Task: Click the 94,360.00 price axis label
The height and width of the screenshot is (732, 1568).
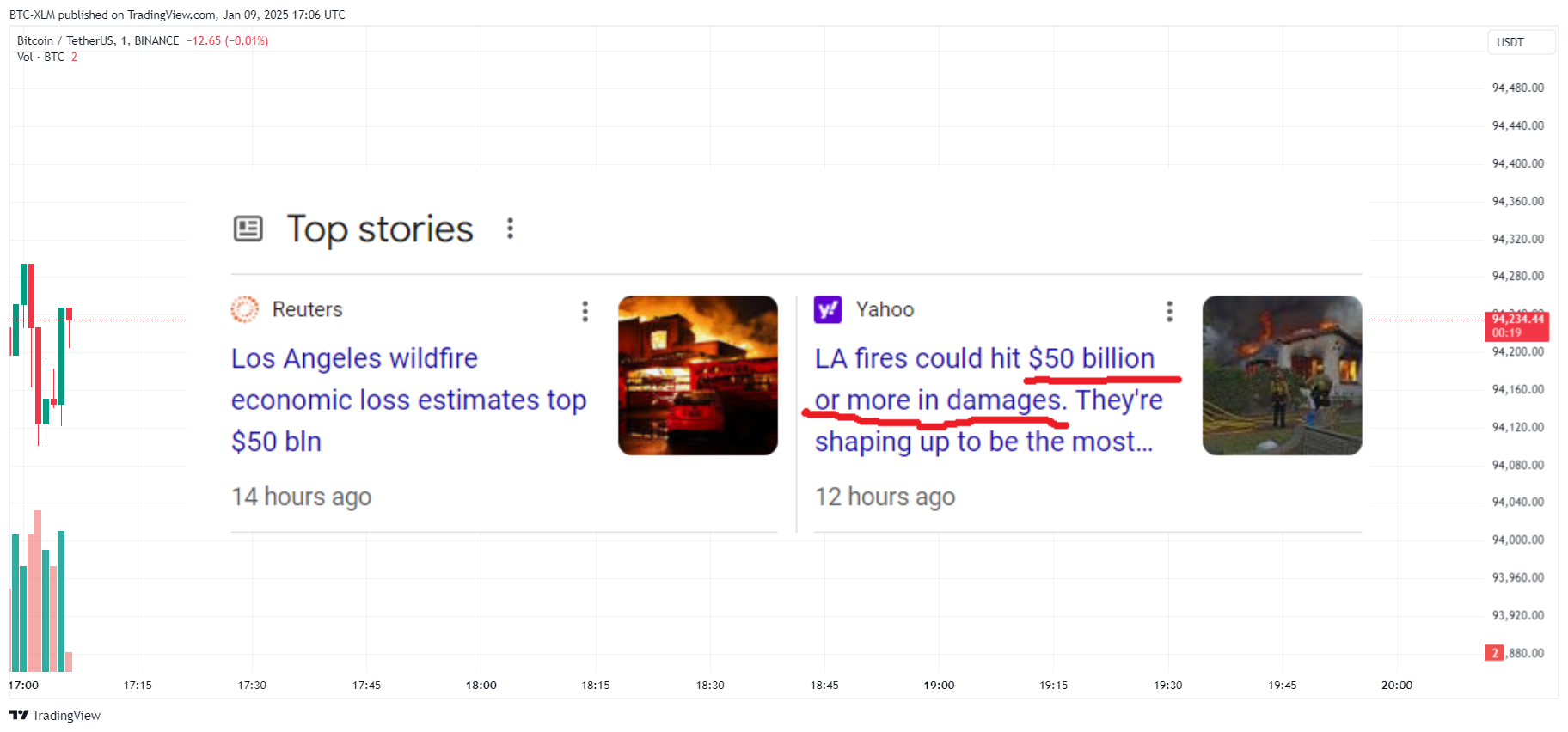Action: click(x=1517, y=201)
